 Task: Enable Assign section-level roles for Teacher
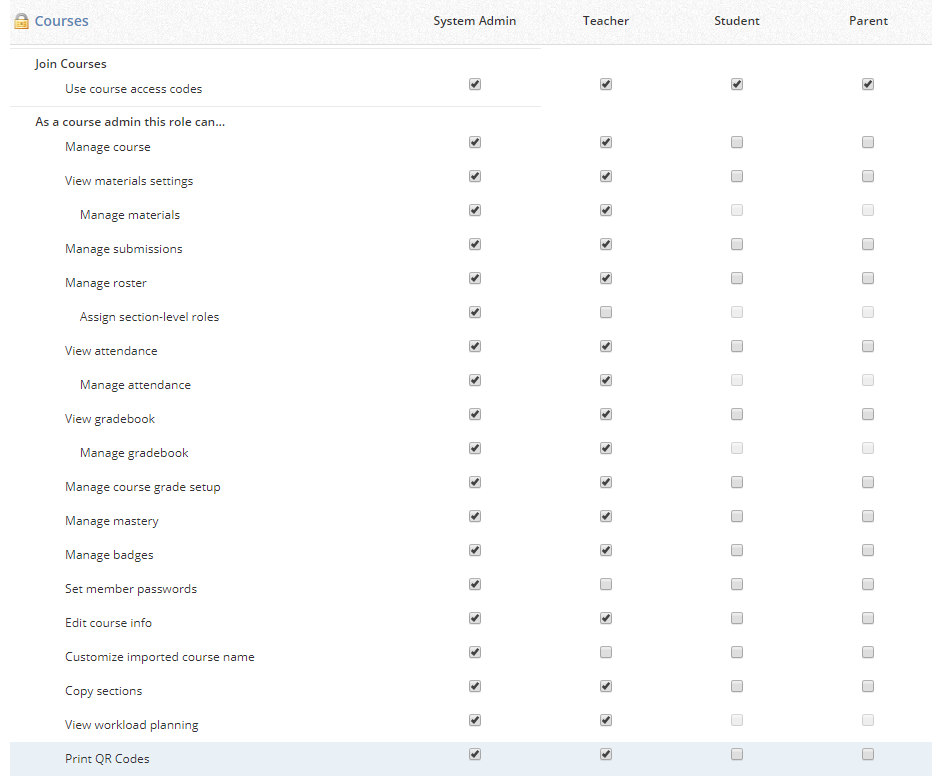(606, 313)
